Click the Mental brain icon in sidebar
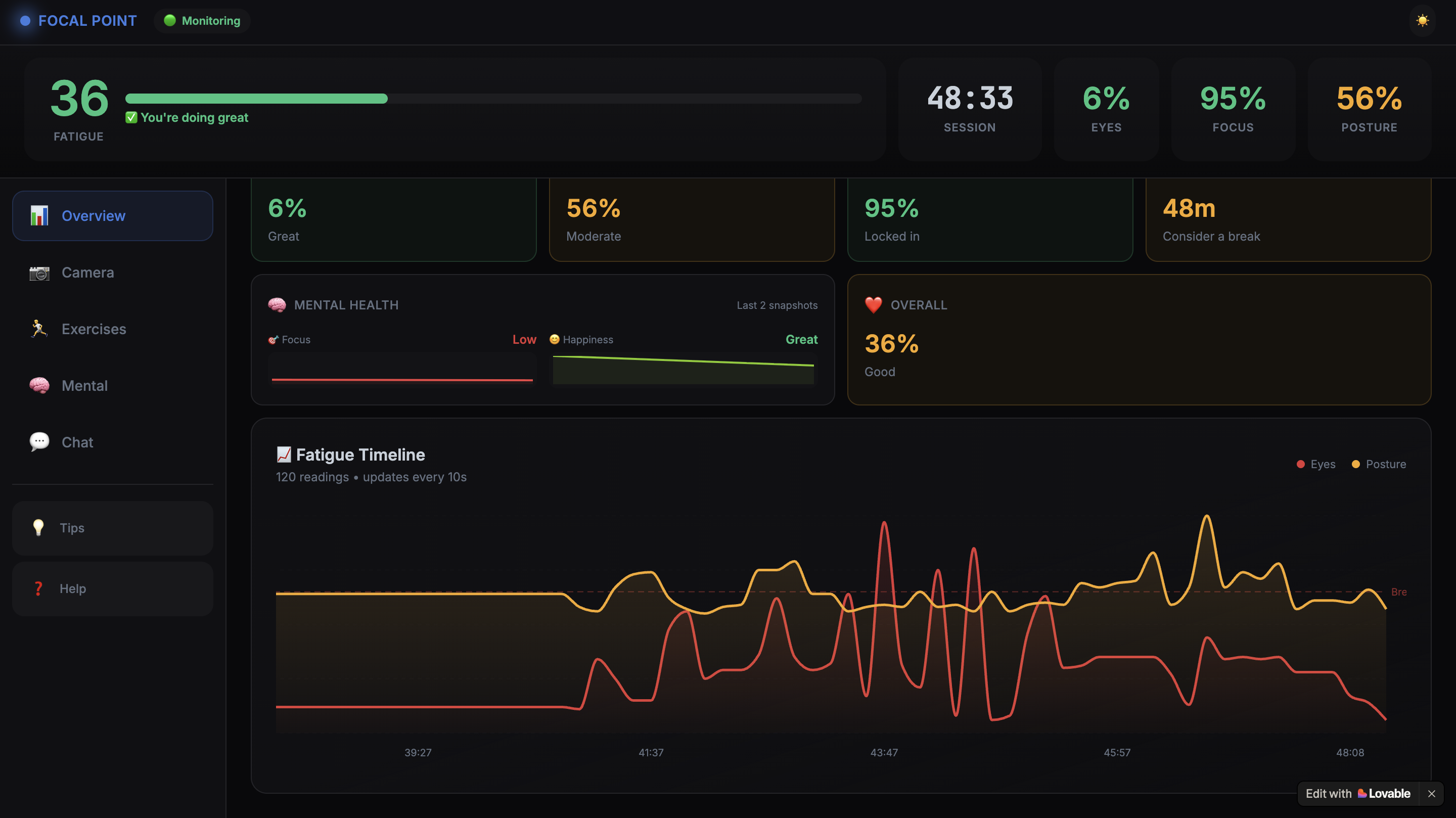The height and width of the screenshot is (818, 1456). click(x=39, y=386)
